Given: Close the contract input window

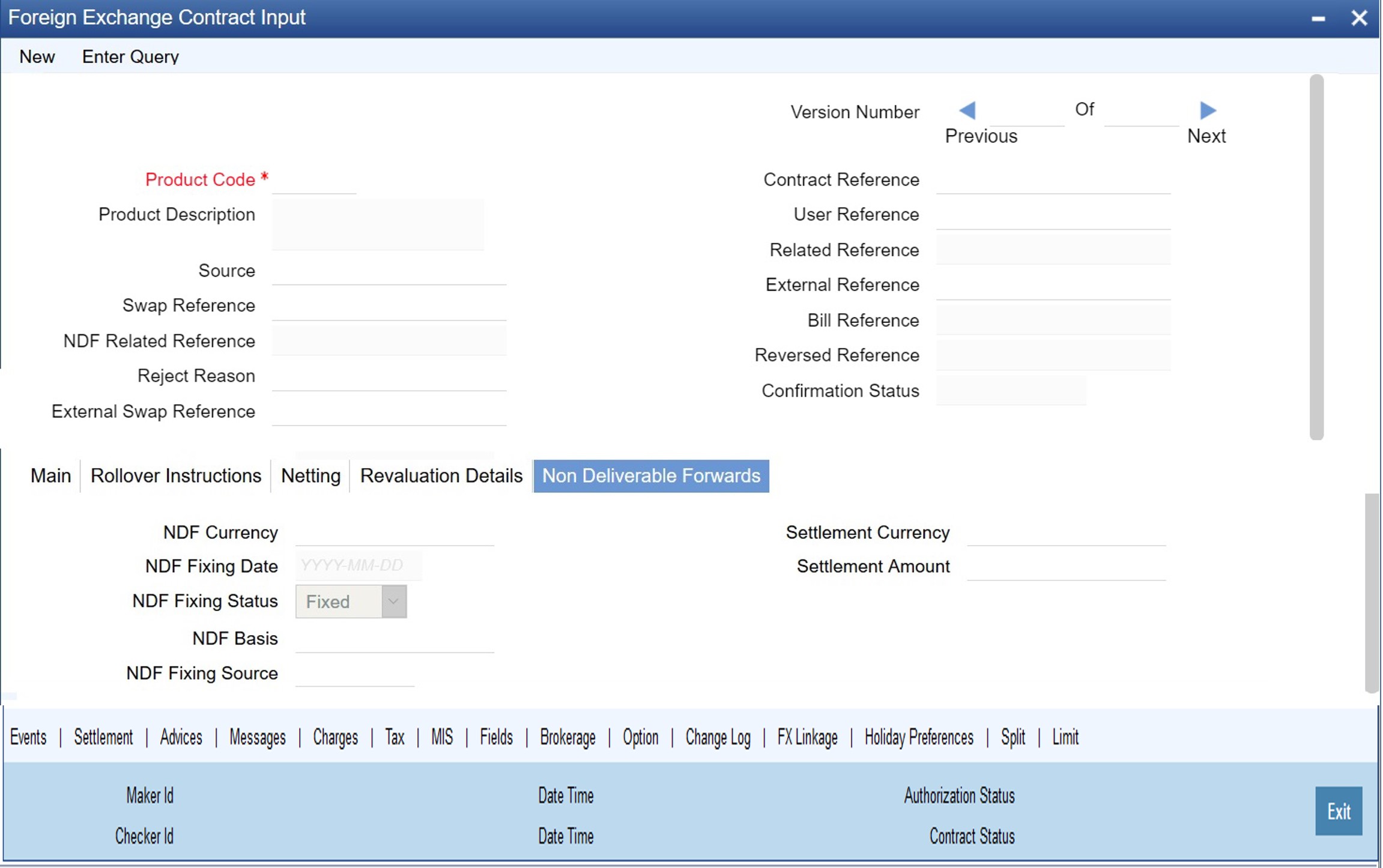Looking at the screenshot, I should pos(1359,18).
